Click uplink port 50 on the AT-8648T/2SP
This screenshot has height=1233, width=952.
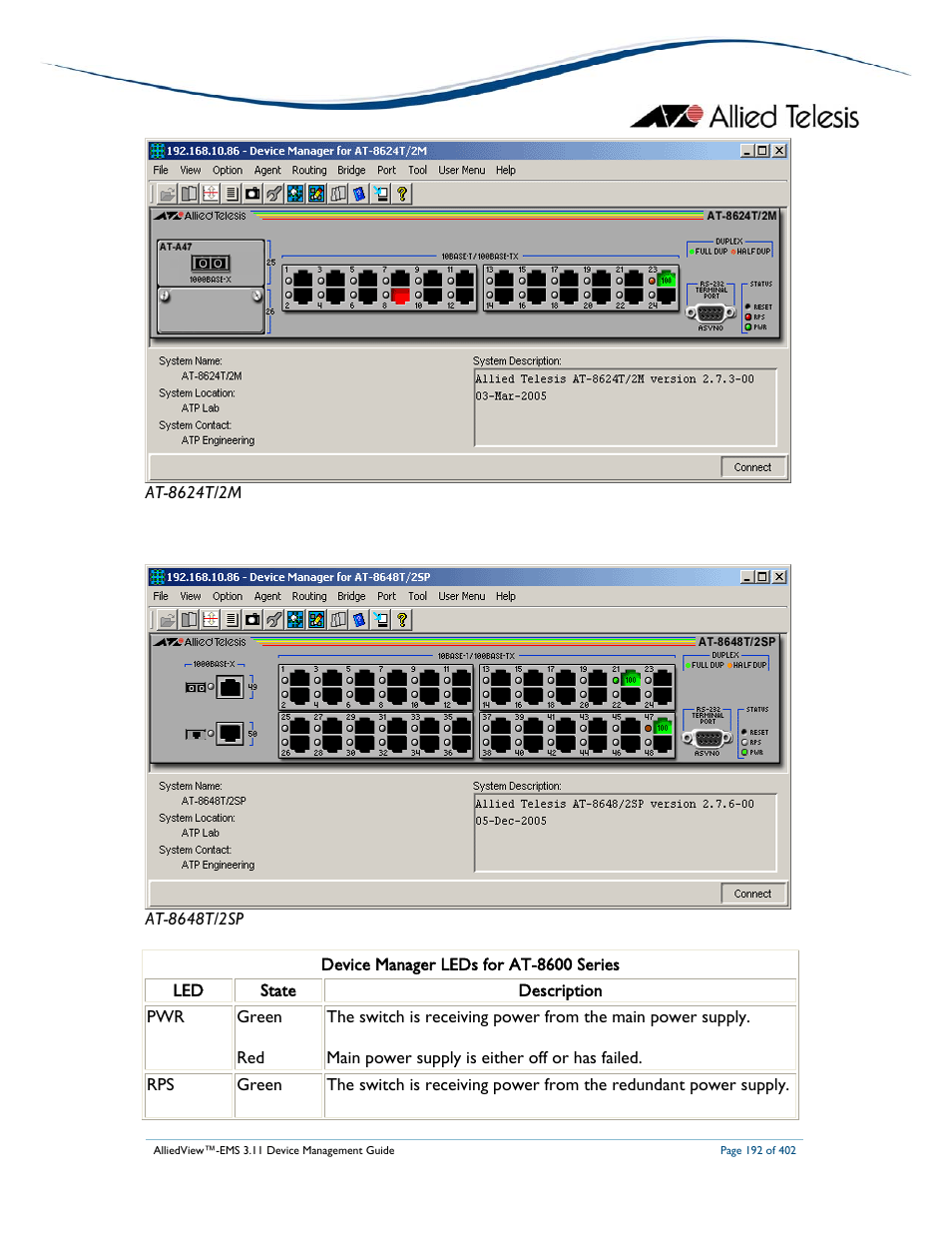point(231,734)
